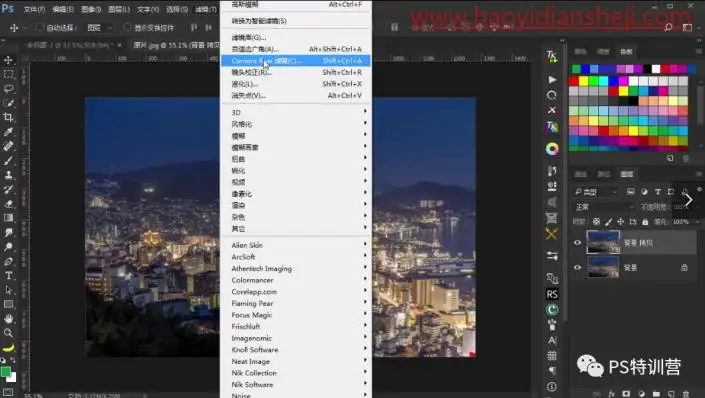Select the Dodge tool
Image resolution: width=705 pixels, height=398 pixels.
coord(8,247)
